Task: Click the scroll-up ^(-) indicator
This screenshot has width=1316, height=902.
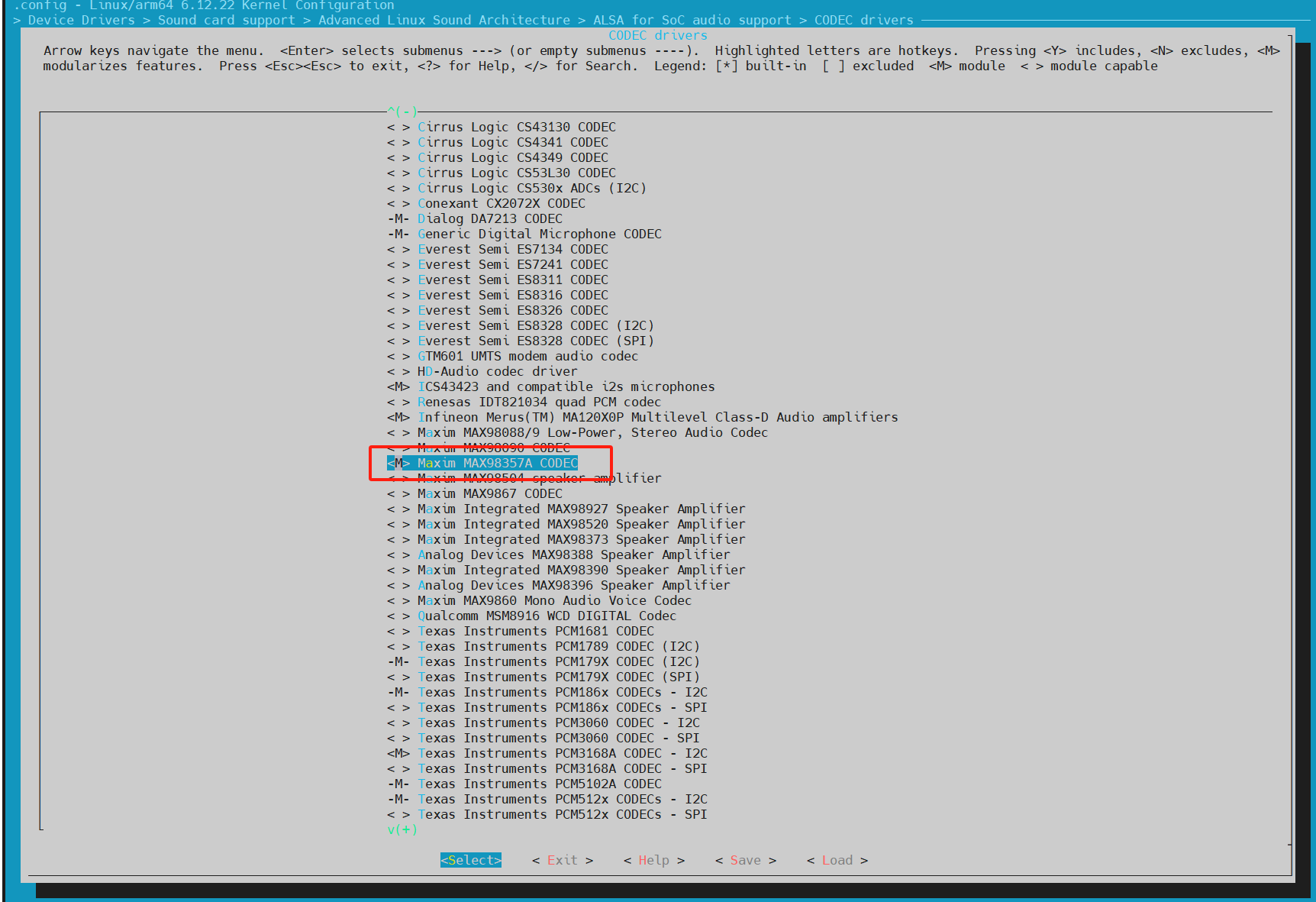Action: point(402,112)
